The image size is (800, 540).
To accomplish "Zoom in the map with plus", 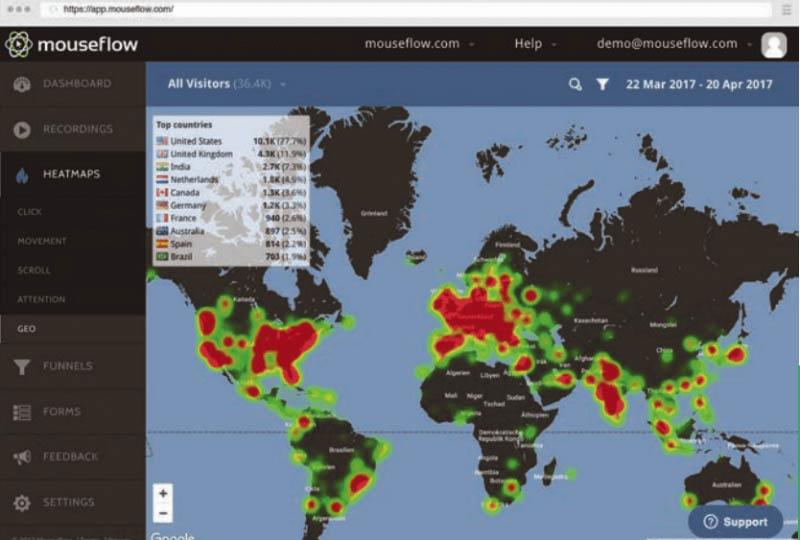I will [x=164, y=493].
